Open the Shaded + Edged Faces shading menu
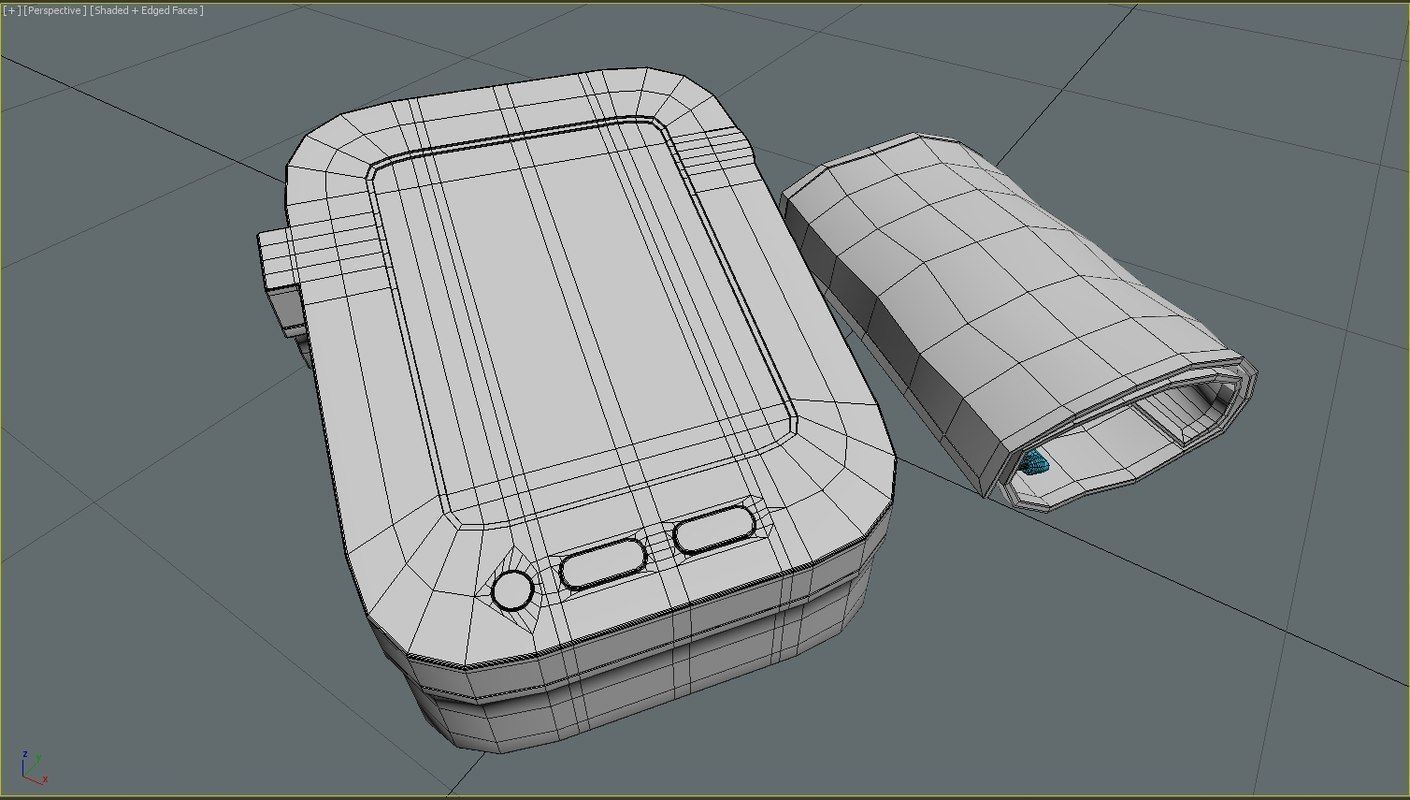 (x=147, y=10)
